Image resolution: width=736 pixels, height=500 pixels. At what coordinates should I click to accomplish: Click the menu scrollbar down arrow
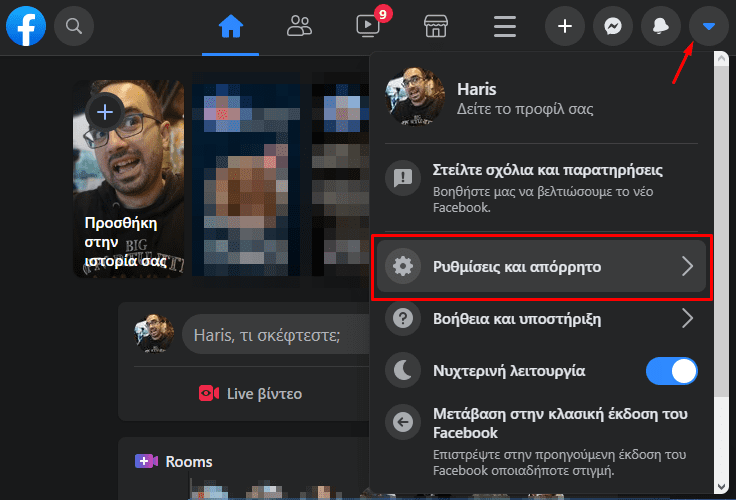tap(721, 487)
